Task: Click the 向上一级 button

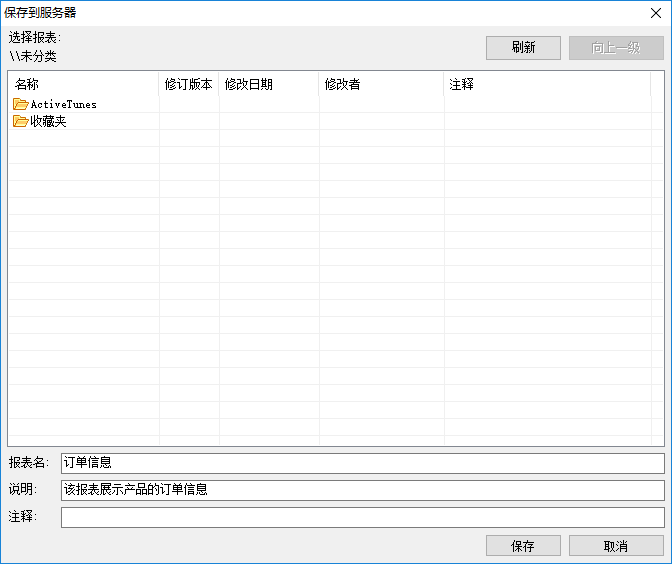Action: coord(616,48)
